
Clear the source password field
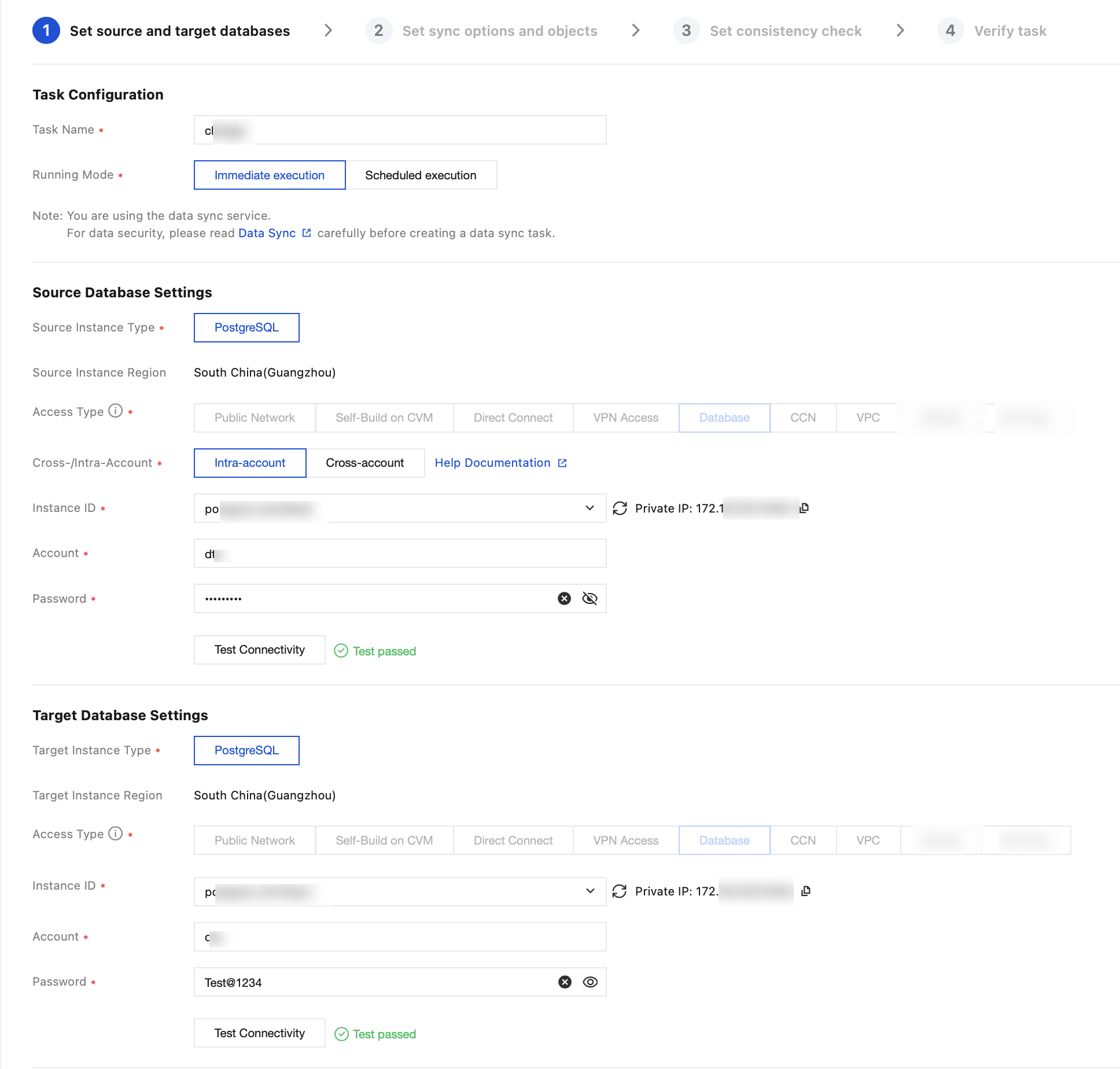click(x=564, y=599)
